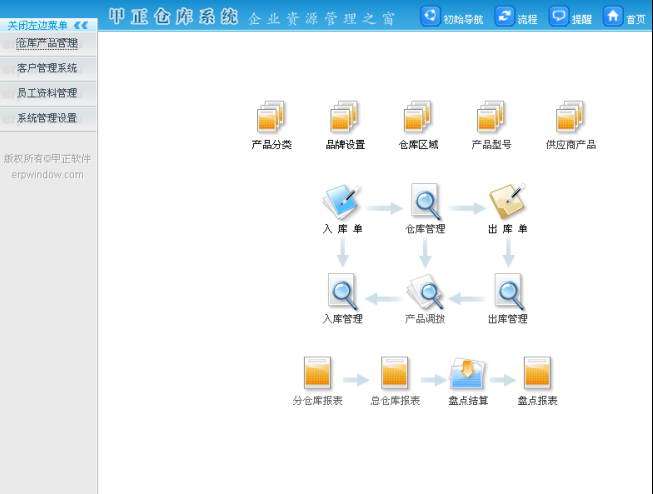Open the 供应商产品 icon

pos(570,117)
